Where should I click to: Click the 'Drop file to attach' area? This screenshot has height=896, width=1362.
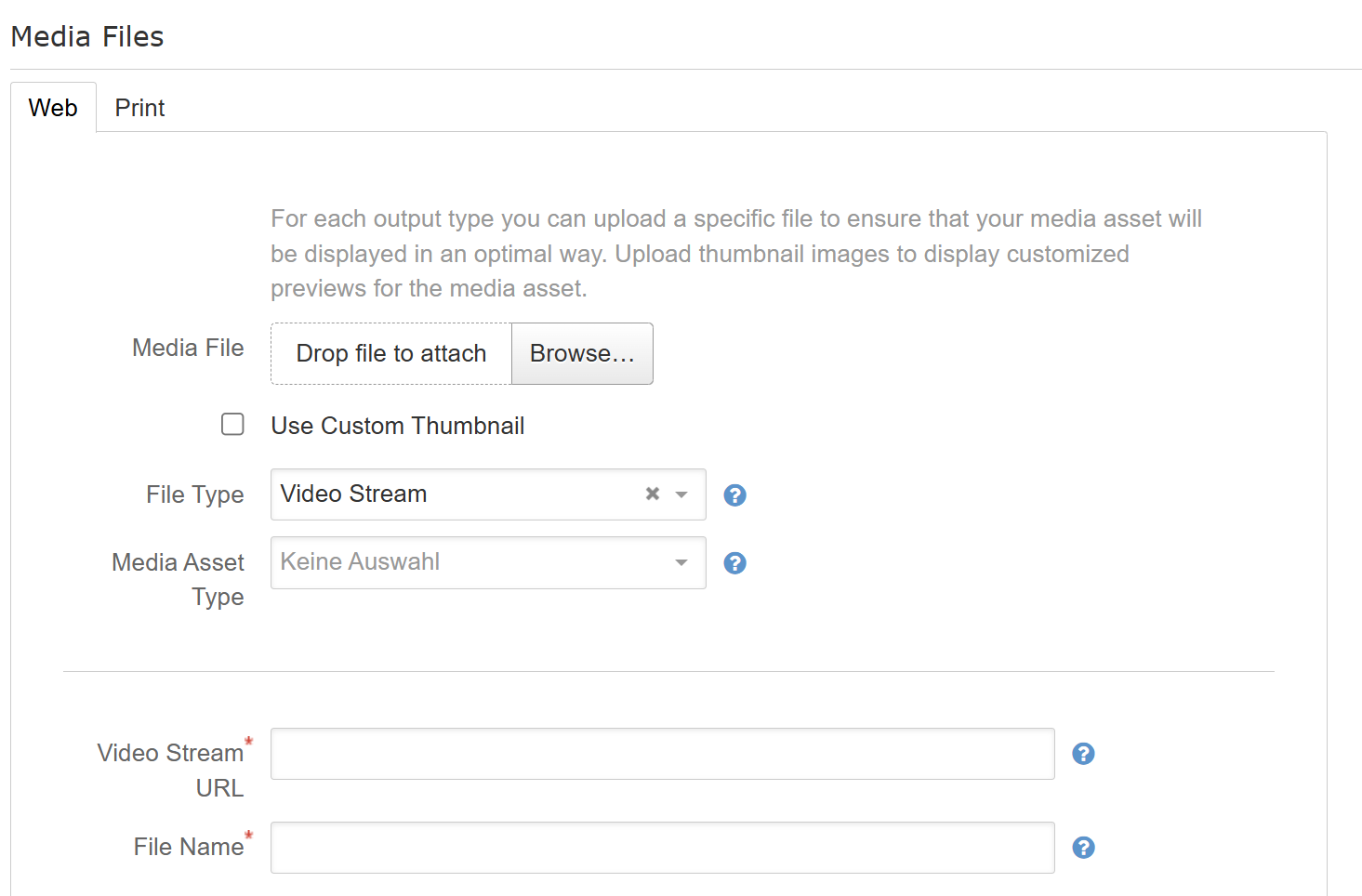coord(391,353)
